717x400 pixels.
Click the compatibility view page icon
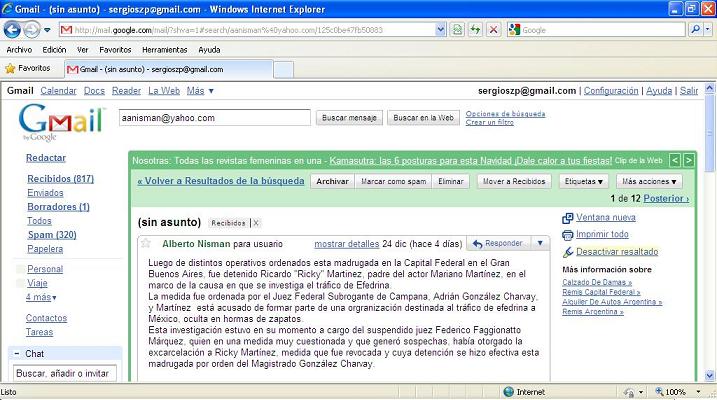[x=457, y=30]
